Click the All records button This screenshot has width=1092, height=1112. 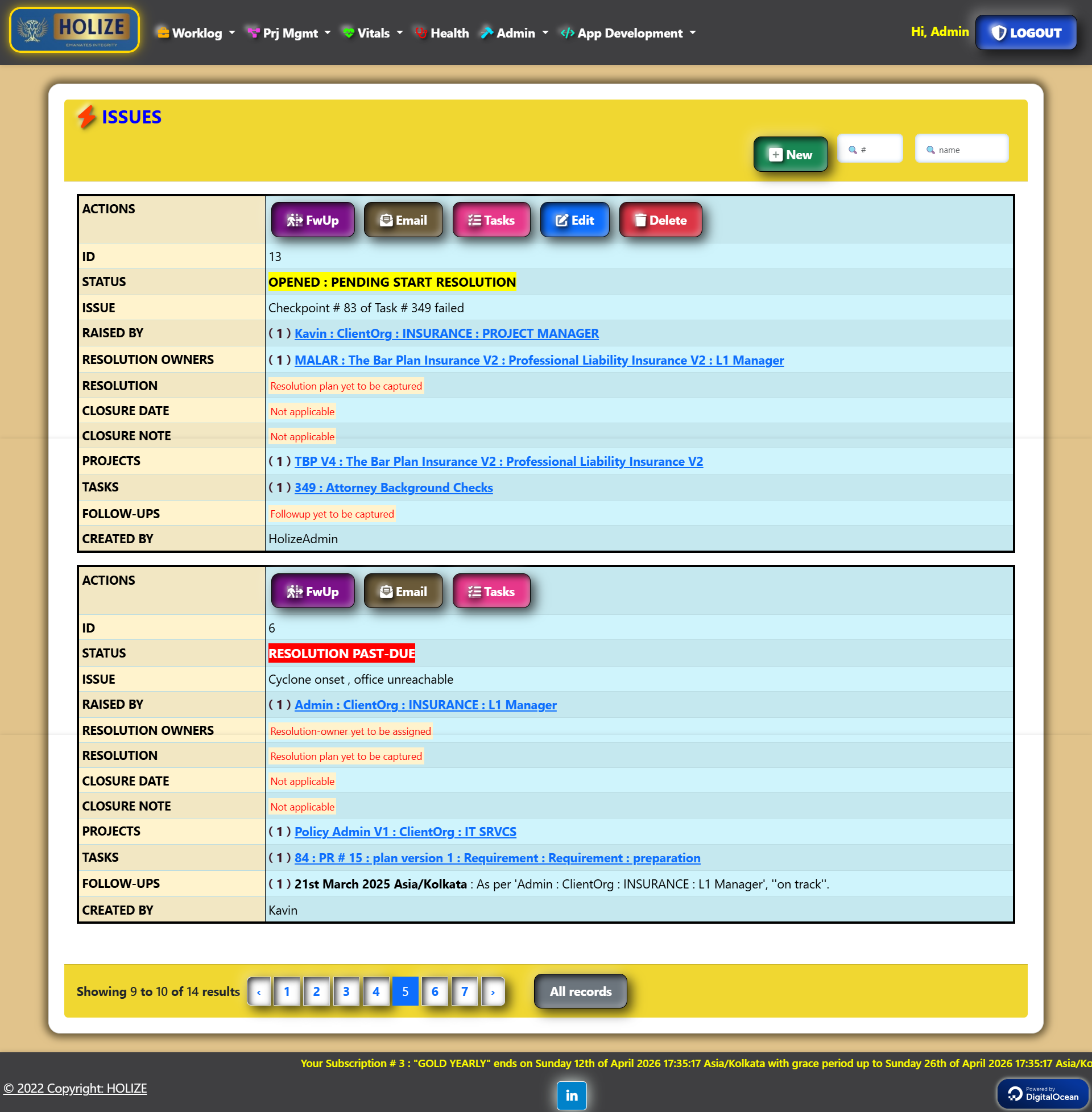click(x=580, y=991)
